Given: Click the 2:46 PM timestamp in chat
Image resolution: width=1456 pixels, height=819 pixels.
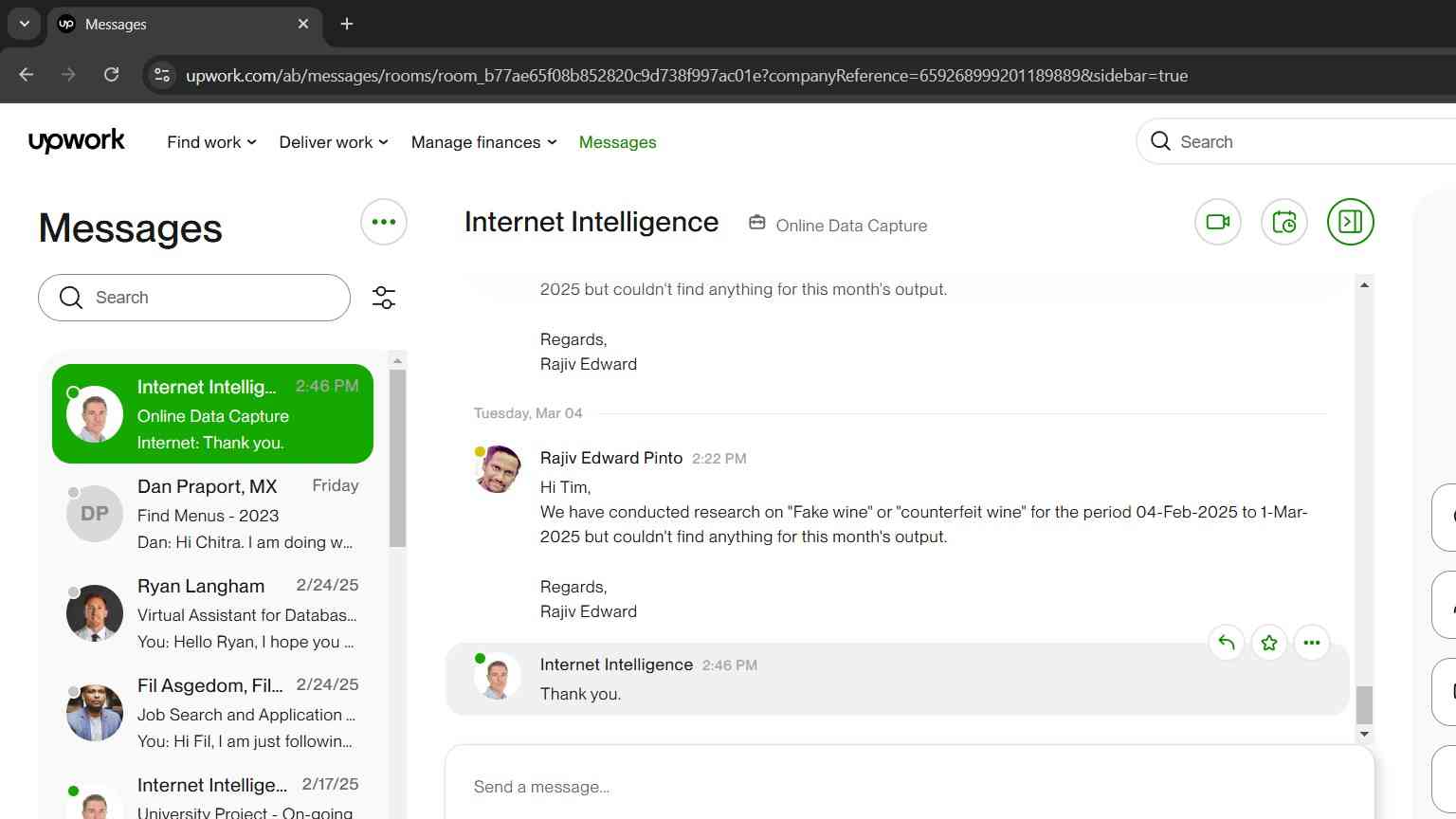Looking at the screenshot, I should click(730, 665).
